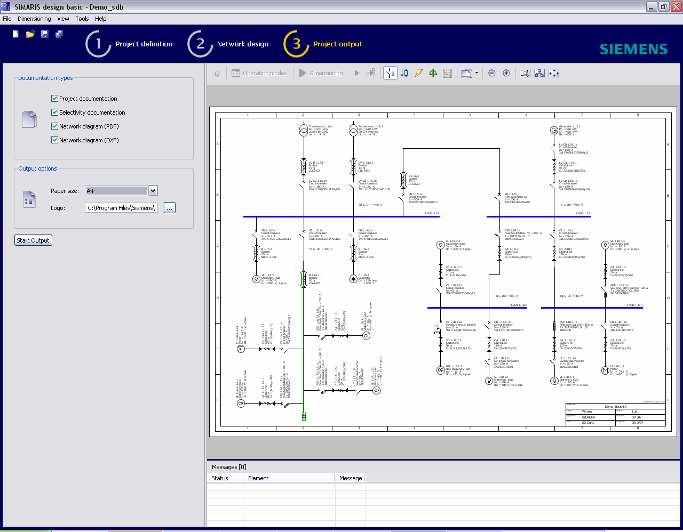683x532 pixels.
Task: Click the 'Messages [0]' panel title
Action: pyautogui.click(x=229, y=467)
